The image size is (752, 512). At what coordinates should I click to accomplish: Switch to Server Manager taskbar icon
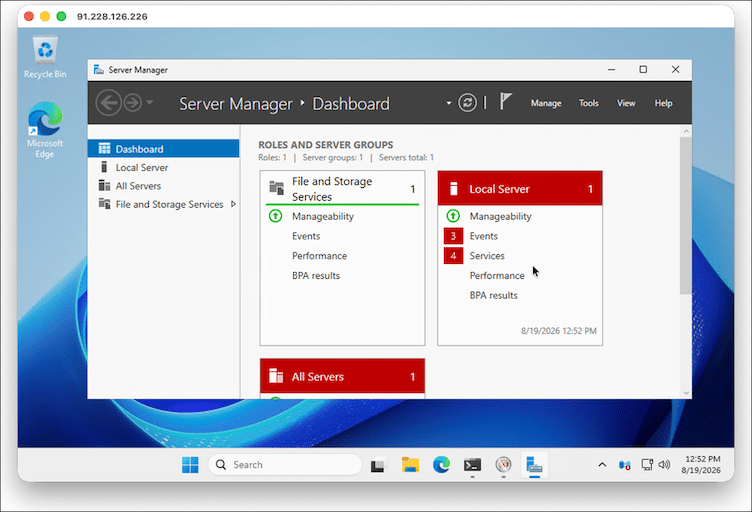534,465
